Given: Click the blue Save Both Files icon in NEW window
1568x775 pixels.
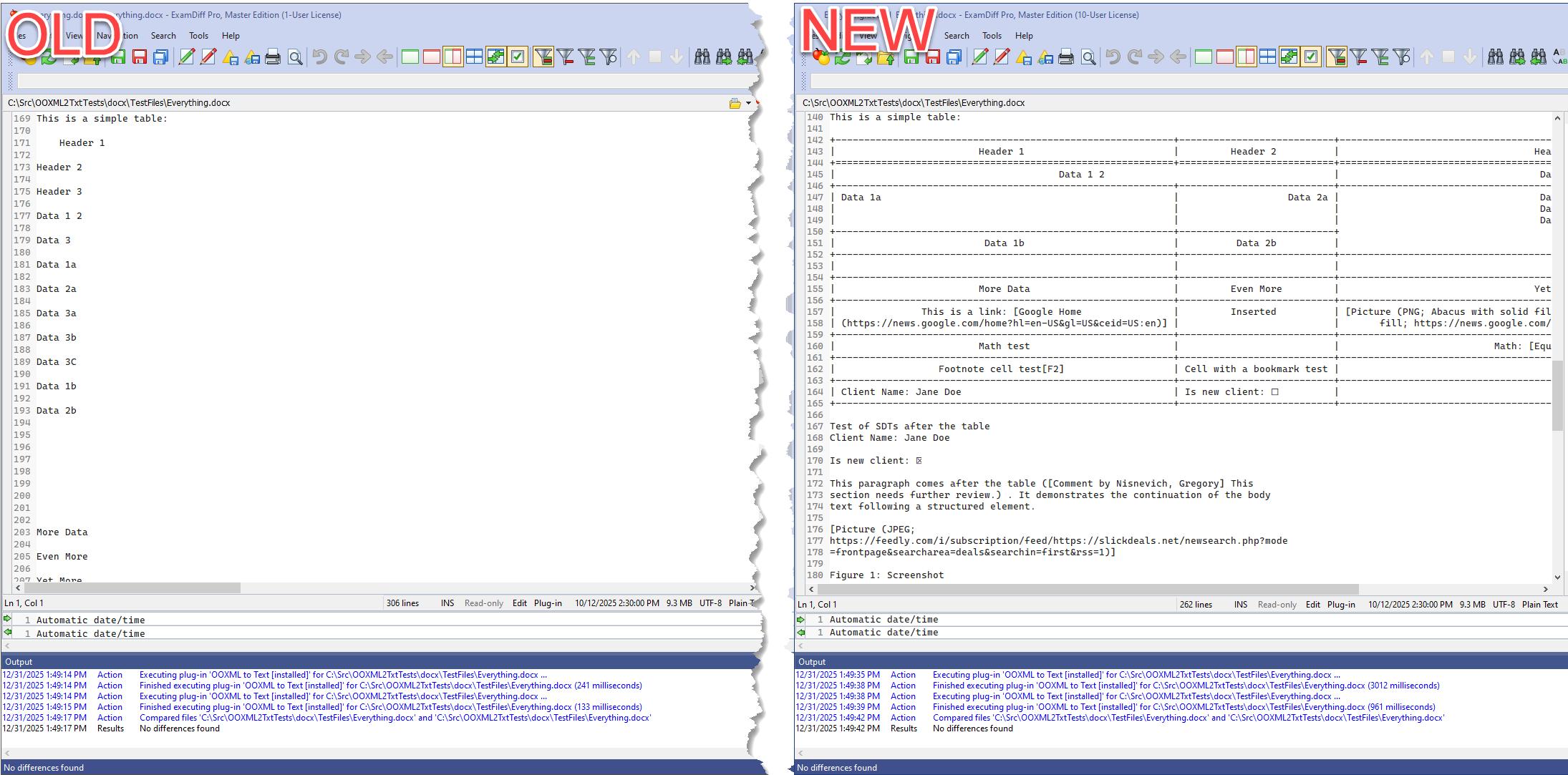Looking at the screenshot, I should tap(954, 57).
